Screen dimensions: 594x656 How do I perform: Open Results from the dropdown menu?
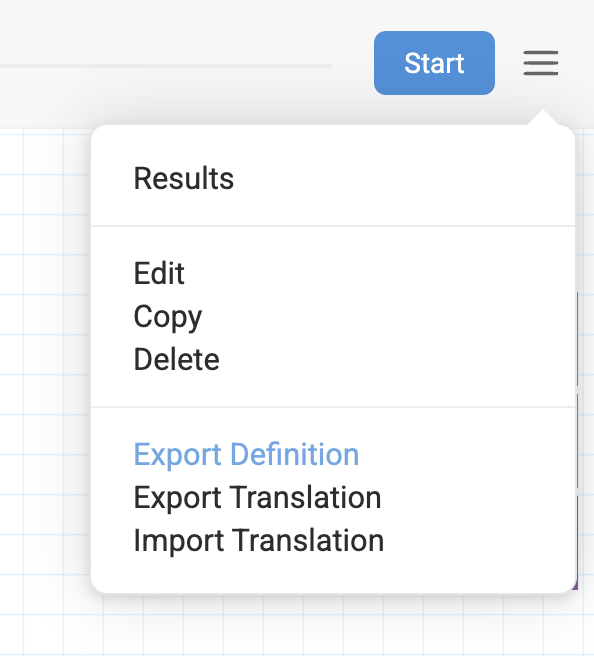pos(184,178)
